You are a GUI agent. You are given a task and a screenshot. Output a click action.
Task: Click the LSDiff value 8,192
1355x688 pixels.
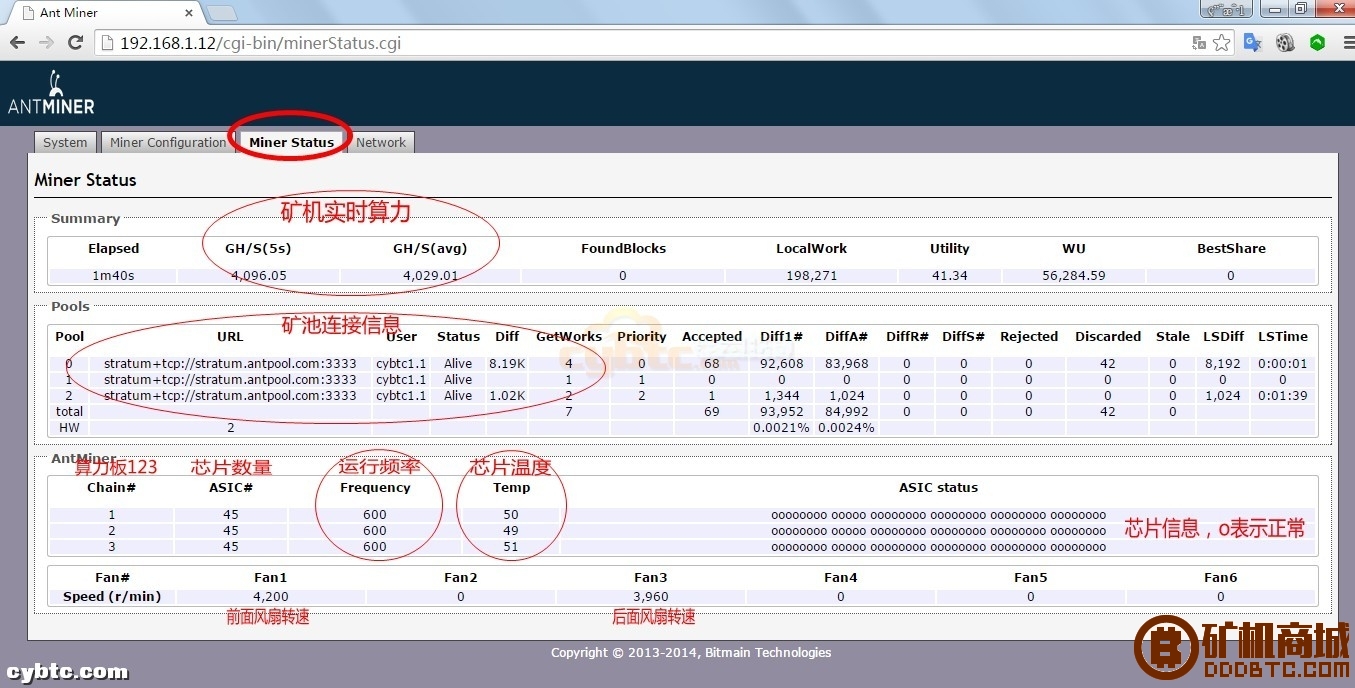1222,364
